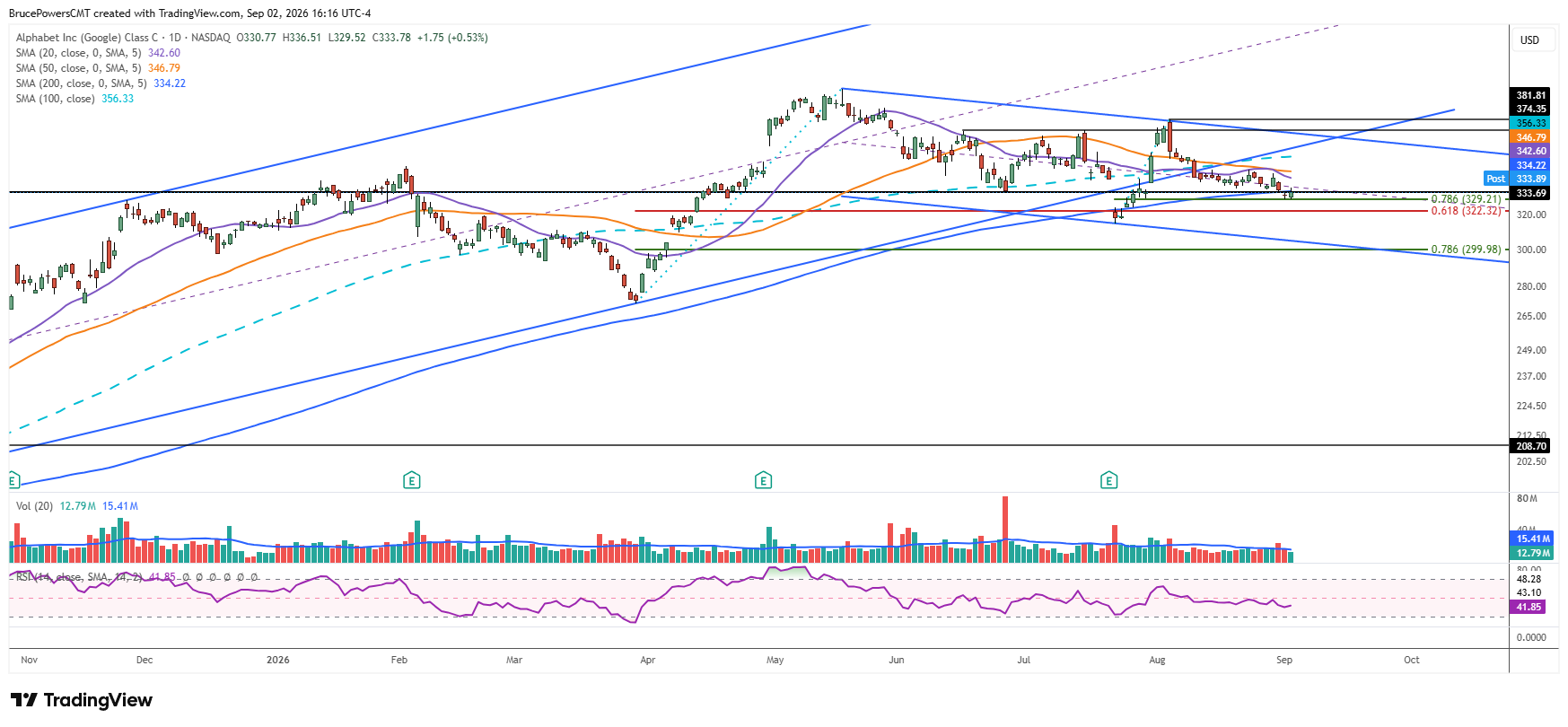Click the 381.81 price label
The image size is (1568, 727).
click(1531, 95)
